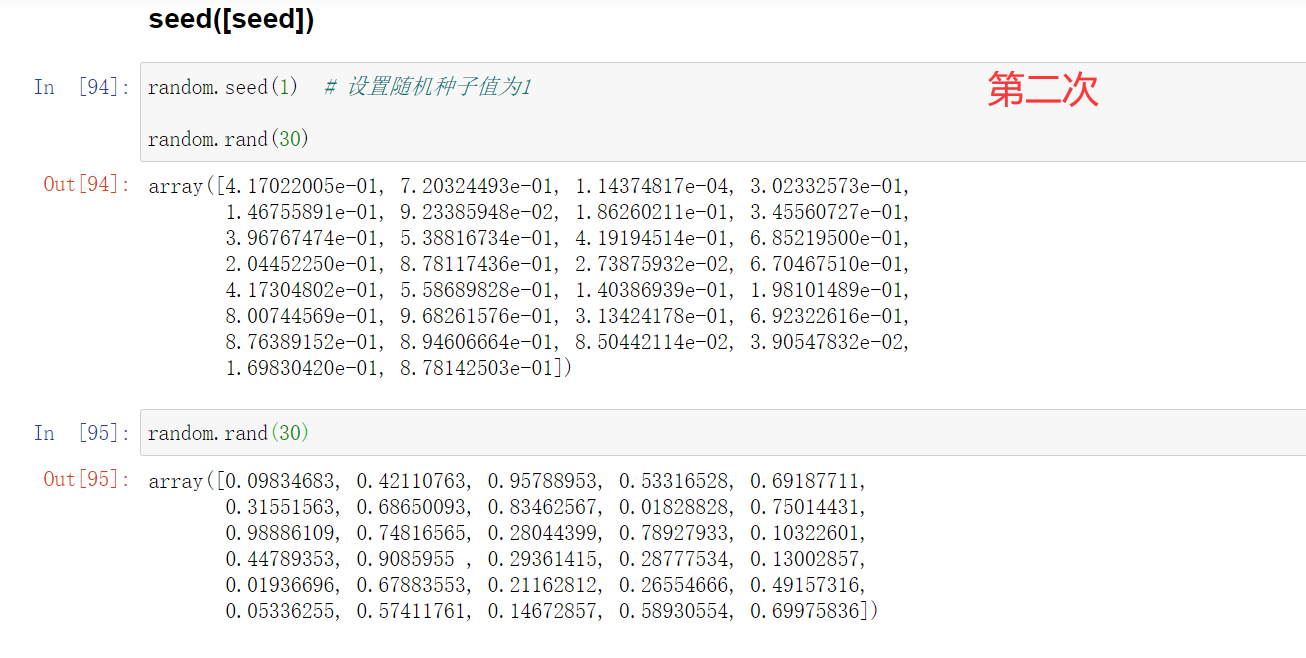
Task: Click value 0.44789353
Action: (x=281, y=559)
